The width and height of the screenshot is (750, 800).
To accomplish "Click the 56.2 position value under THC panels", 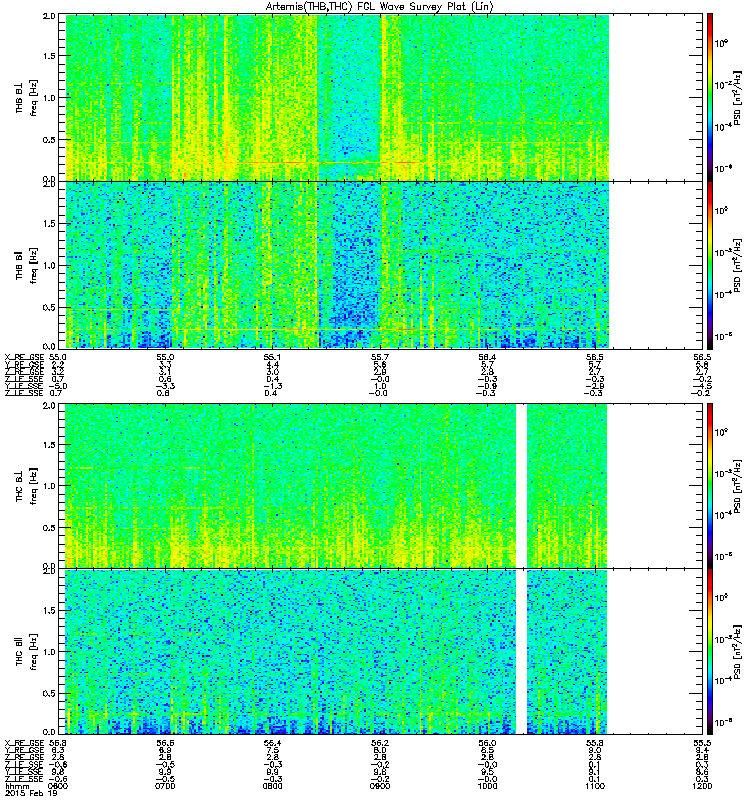I will click(380, 743).
